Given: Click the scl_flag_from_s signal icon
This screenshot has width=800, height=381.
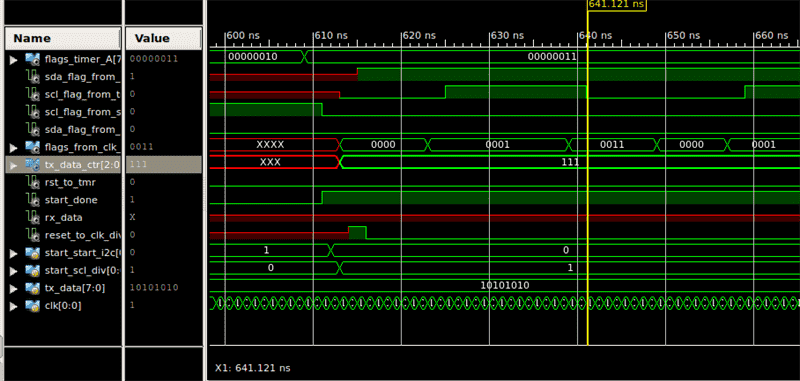Looking at the screenshot, I should point(33,112).
